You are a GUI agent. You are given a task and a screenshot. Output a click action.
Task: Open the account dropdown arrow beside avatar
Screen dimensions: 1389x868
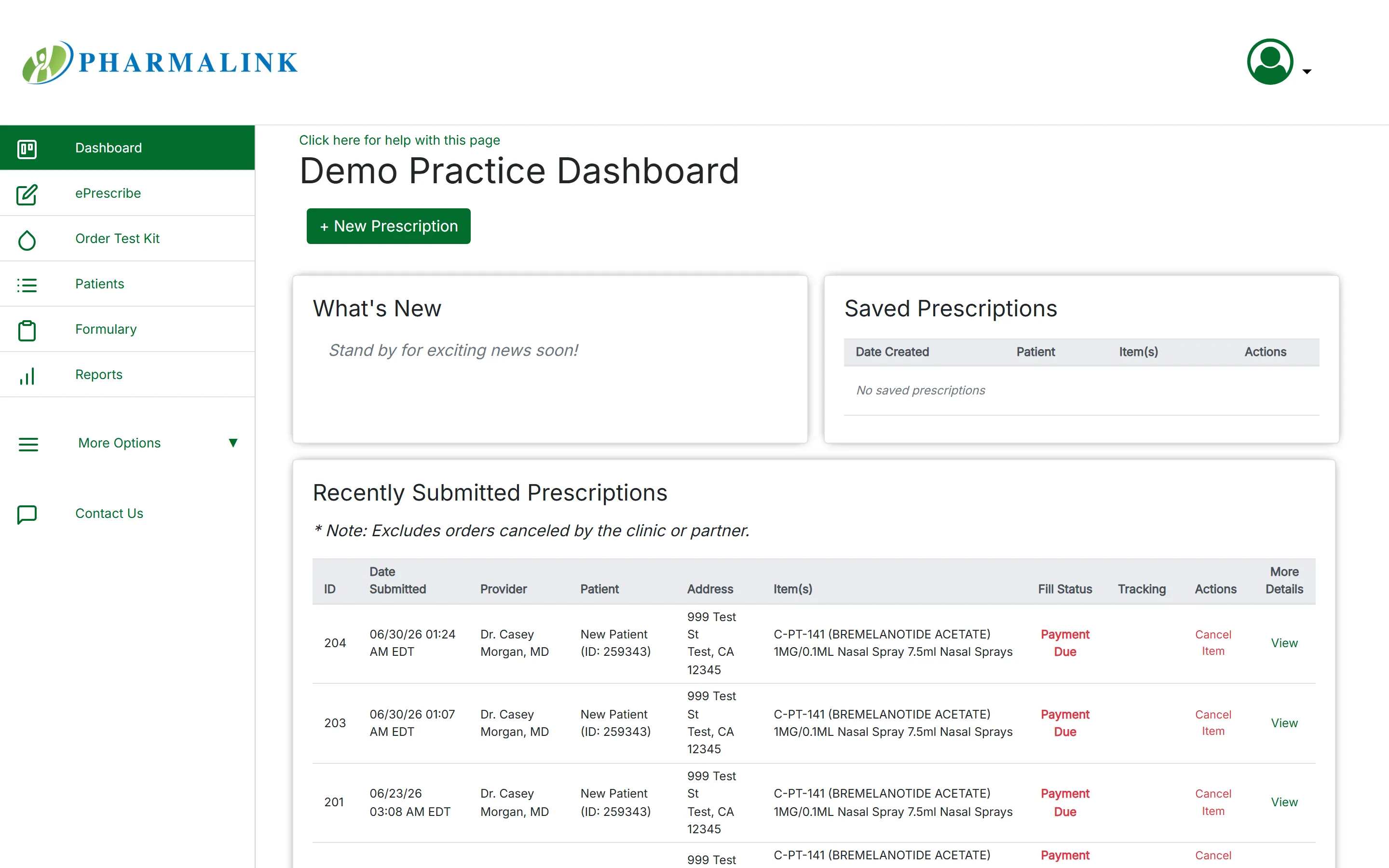1307,71
